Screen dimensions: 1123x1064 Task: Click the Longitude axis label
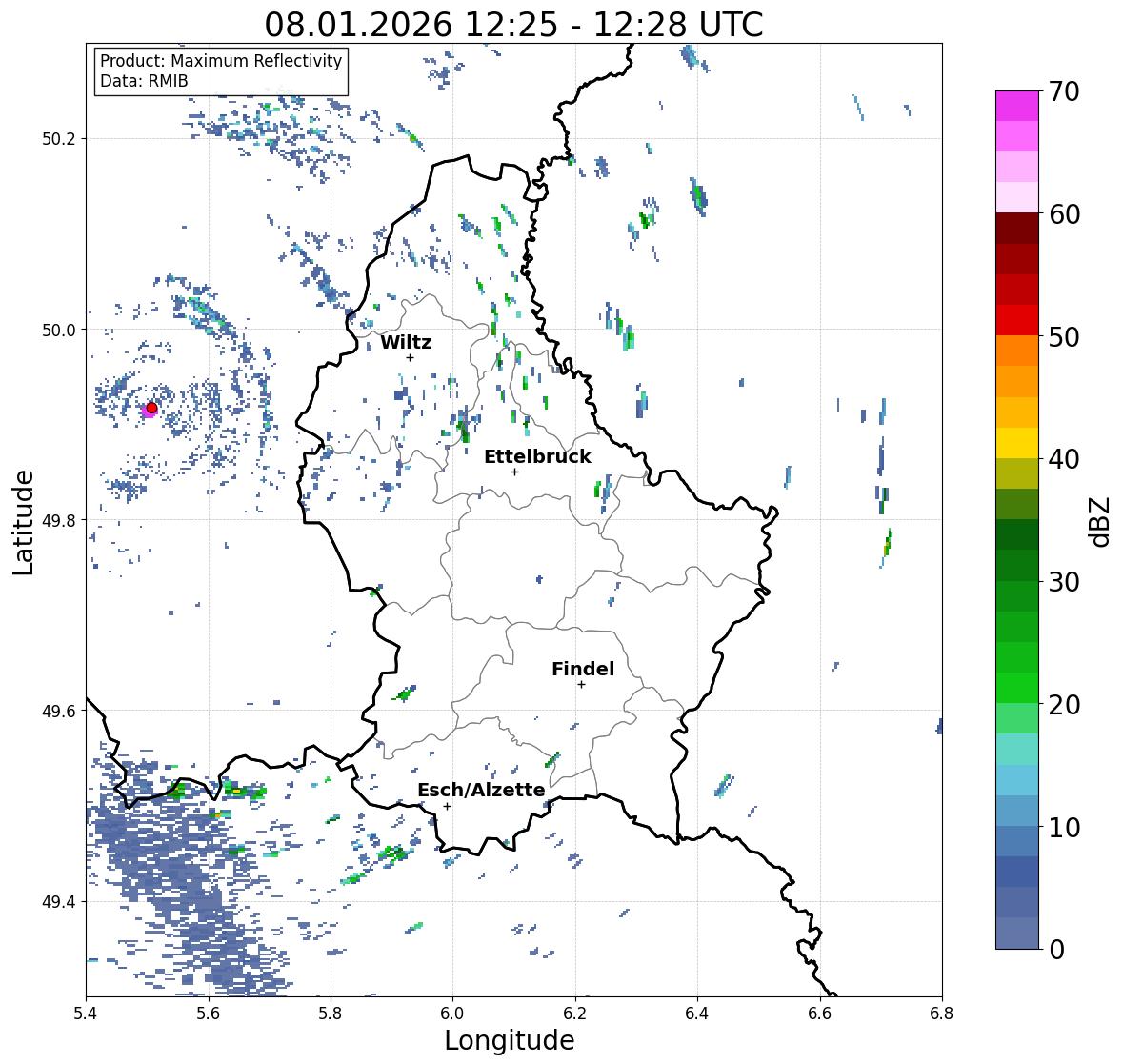[x=510, y=1040]
